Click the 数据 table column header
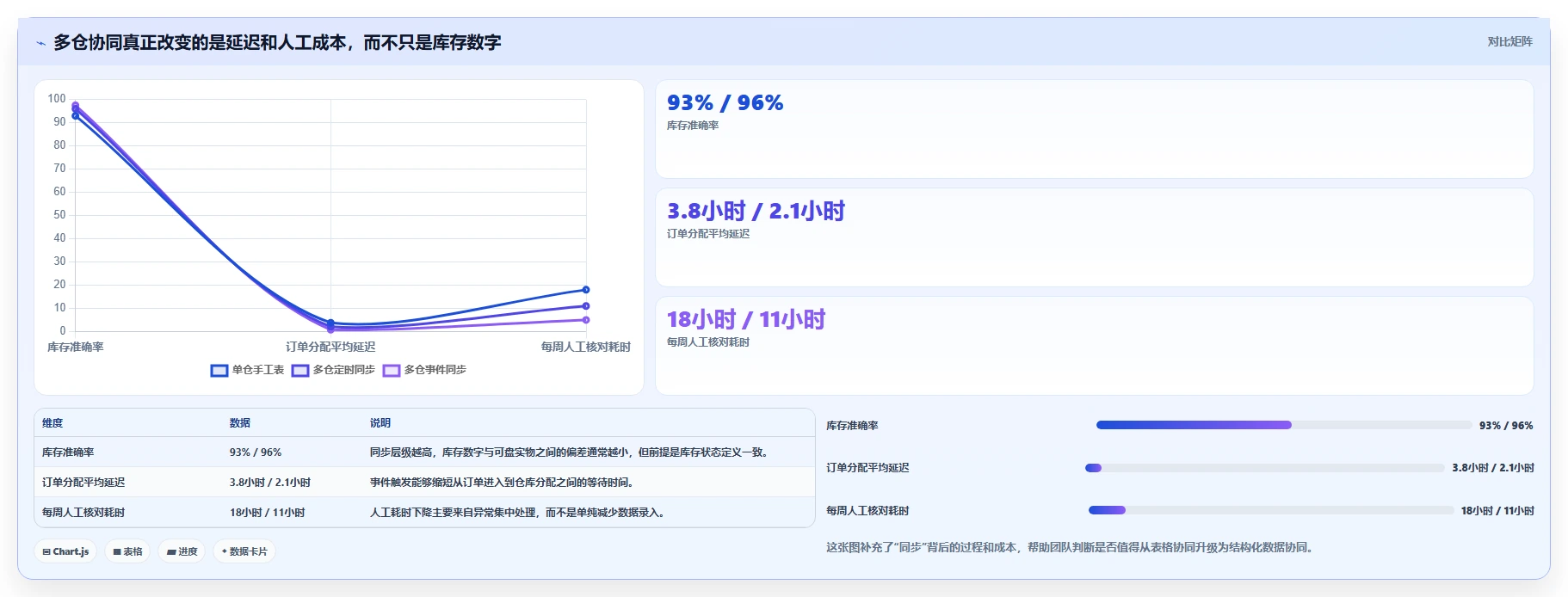The height and width of the screenshot is (597, 1568). [x=240, y=423]
